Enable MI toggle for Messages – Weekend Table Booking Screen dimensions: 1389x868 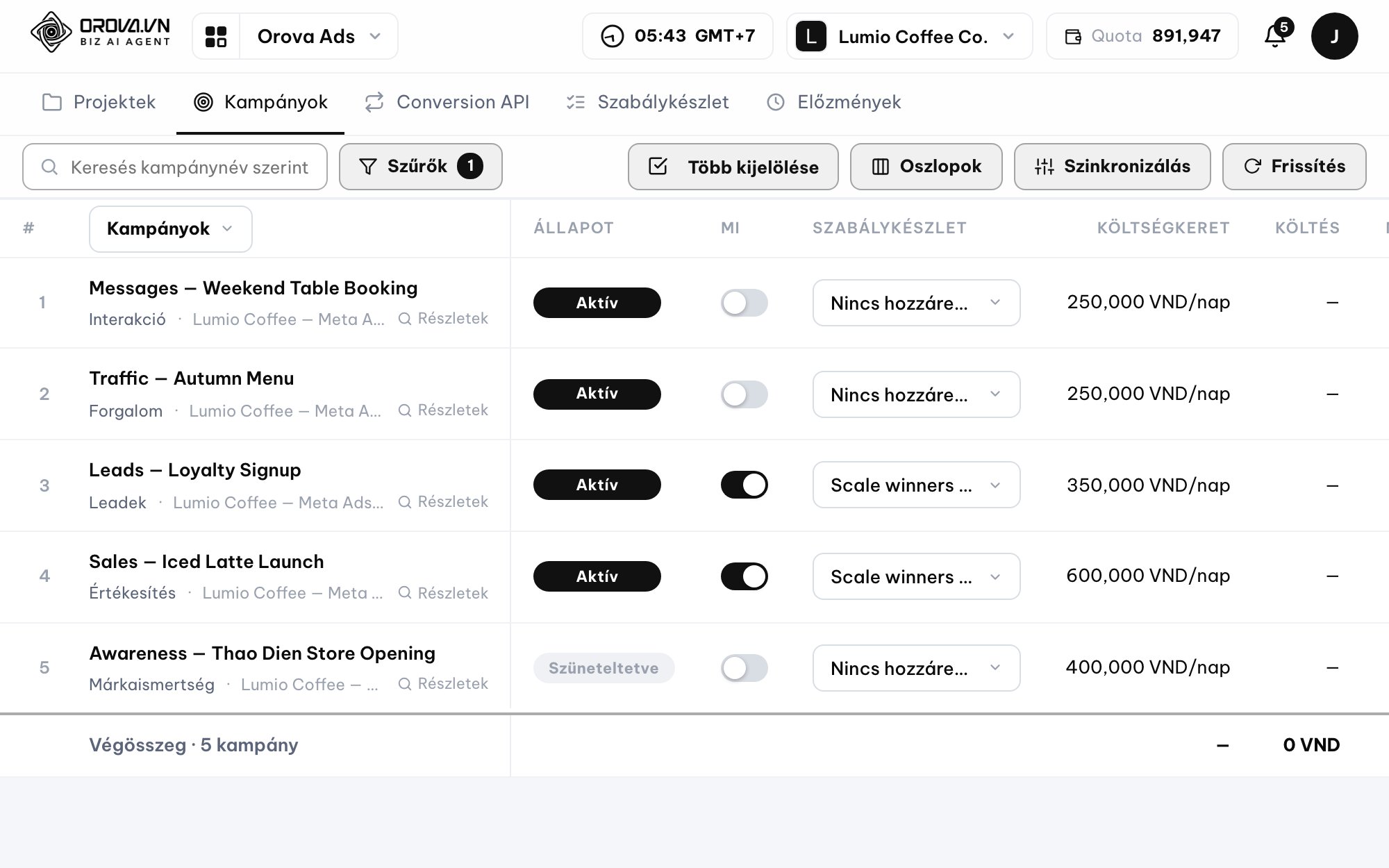coord(744,303)
